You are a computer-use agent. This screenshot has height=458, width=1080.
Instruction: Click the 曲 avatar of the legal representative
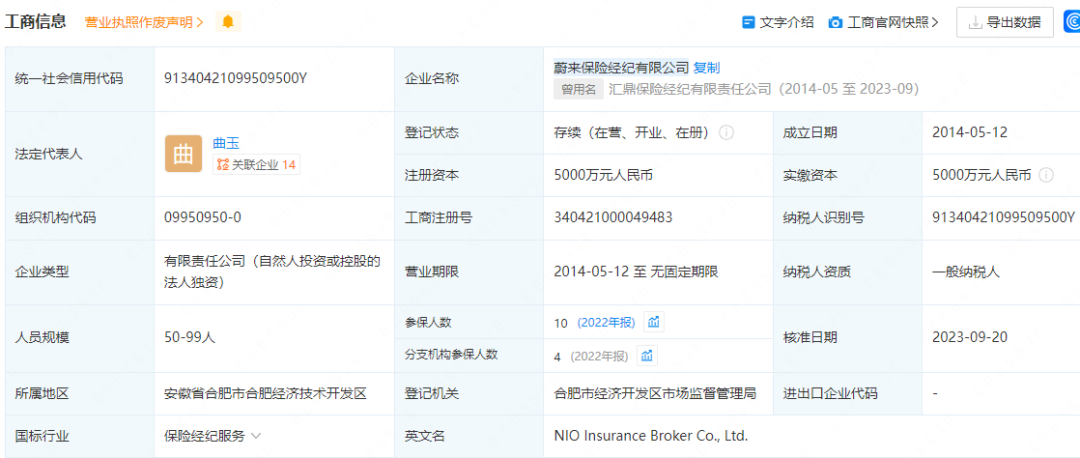click(183, 154)
